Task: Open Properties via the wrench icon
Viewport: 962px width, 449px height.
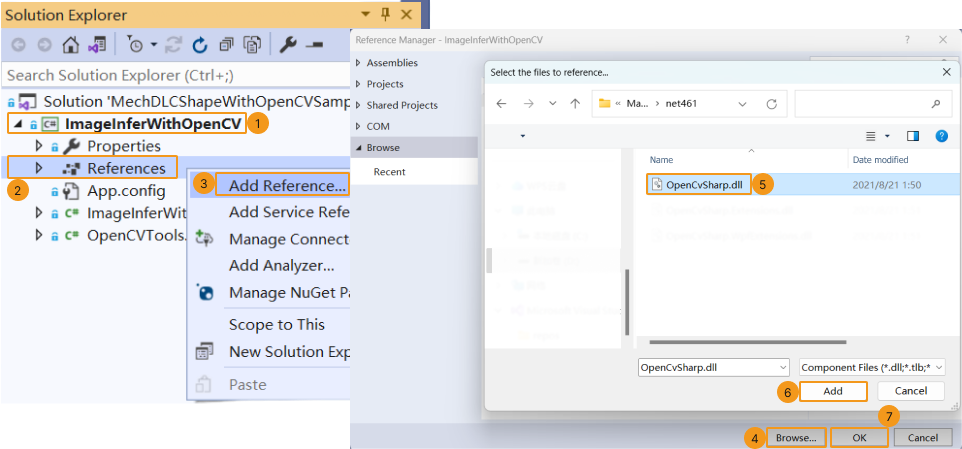Action: [x=288, y=45]
